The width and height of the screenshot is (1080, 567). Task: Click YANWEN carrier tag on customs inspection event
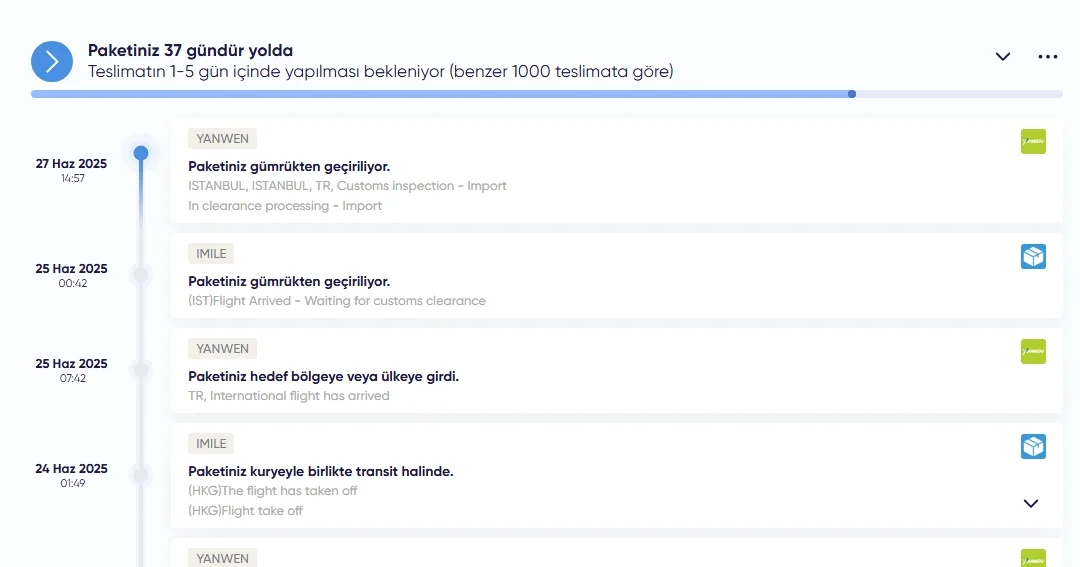(222, 139)
